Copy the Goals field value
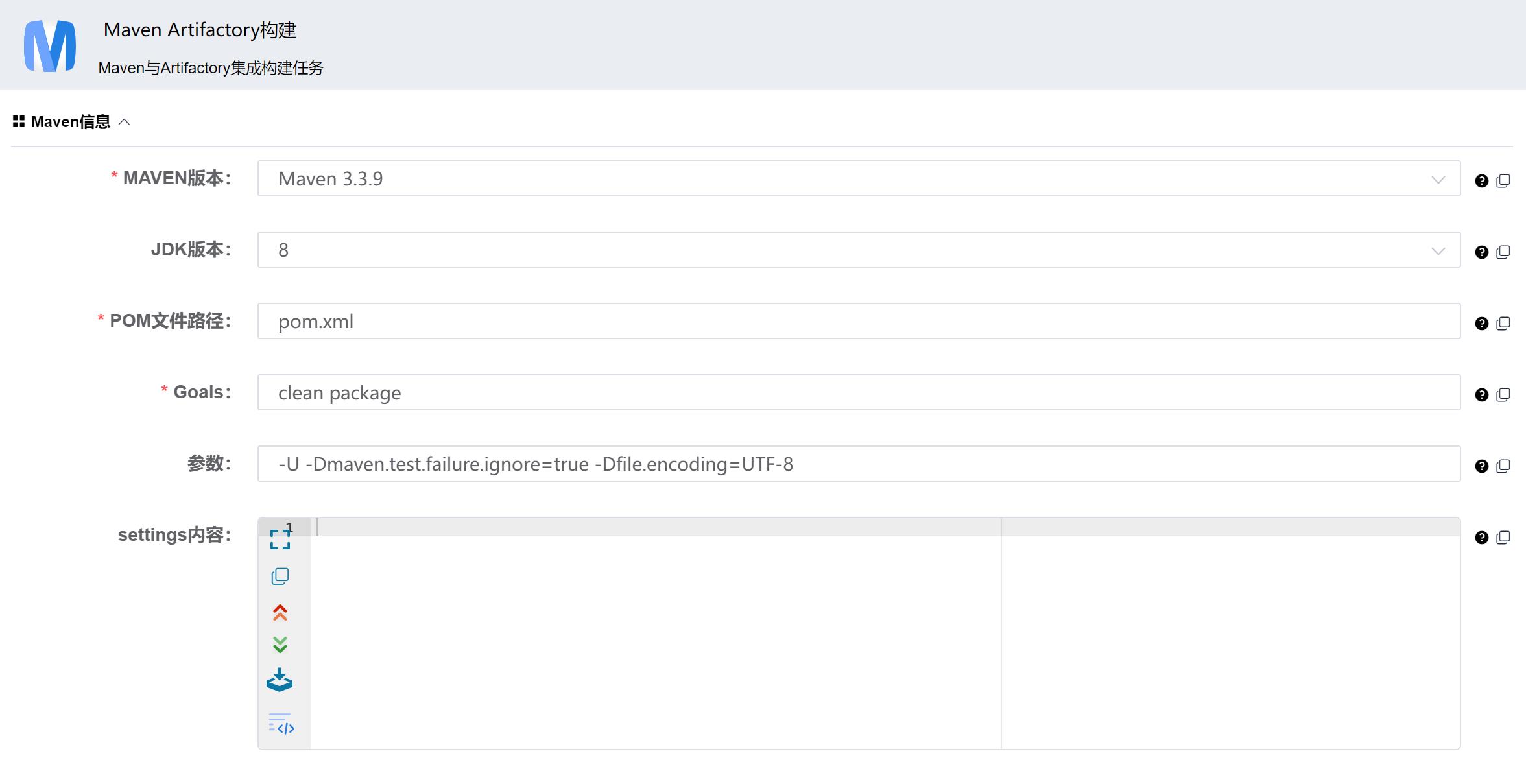 pos(1503,394)
